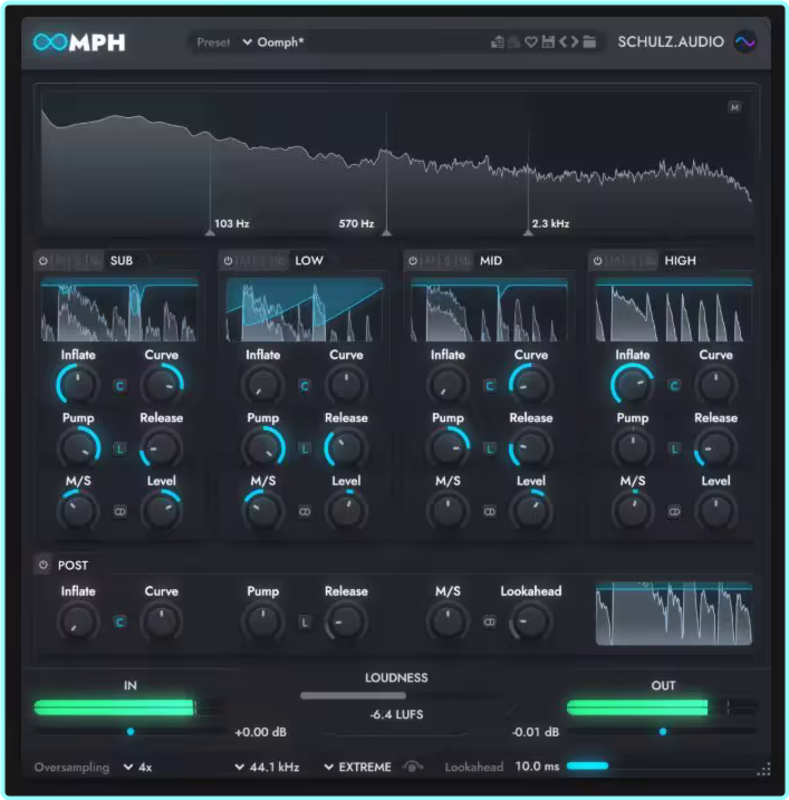Viewport: 789px width, 800px height.
Task: Click the -0.01 dB output gain value
Action: (535, 732)
